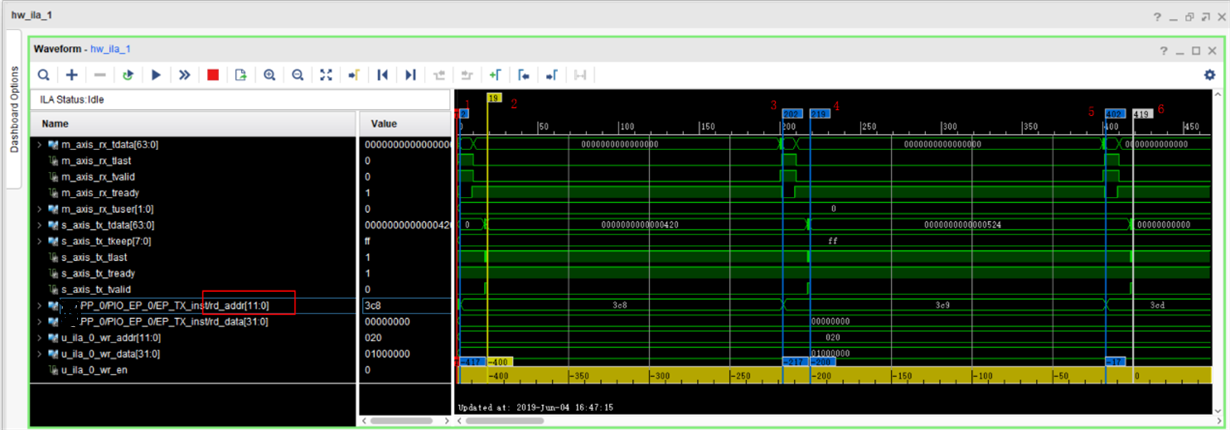Open help for the Waveform panel
This screenshot has height=430, width=1230.
coord(1164,49)
